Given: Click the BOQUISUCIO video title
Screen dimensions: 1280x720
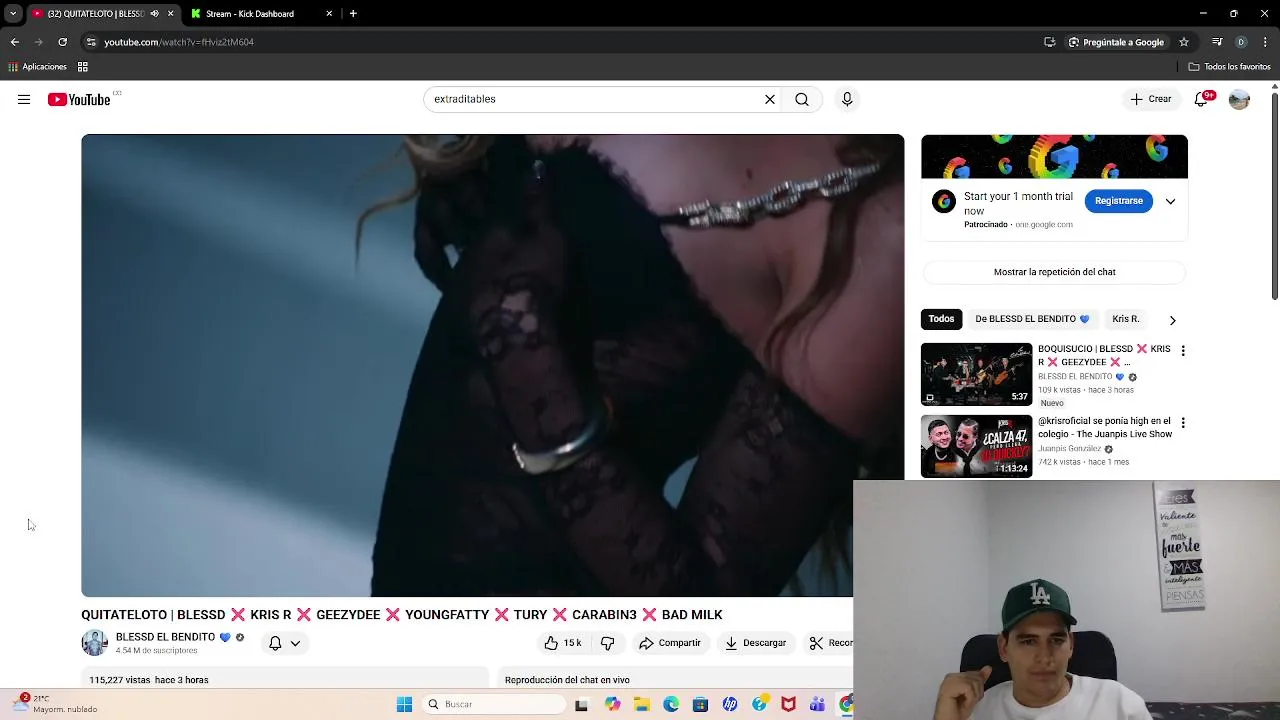Looking at the screenshot, I should pyautogui.click(x=1104, y=355).
